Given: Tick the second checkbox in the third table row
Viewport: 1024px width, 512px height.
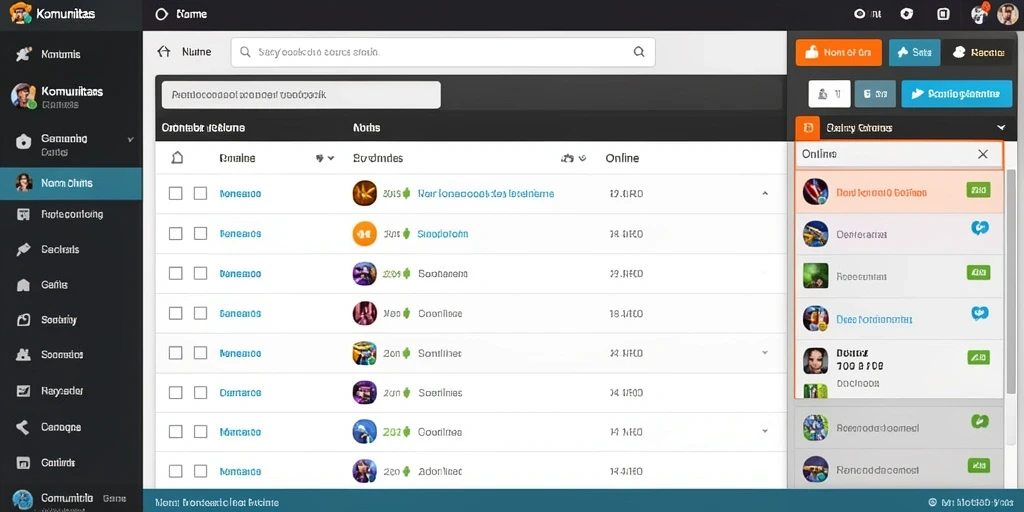Looking at the screenshot, I should click(200, 274).
